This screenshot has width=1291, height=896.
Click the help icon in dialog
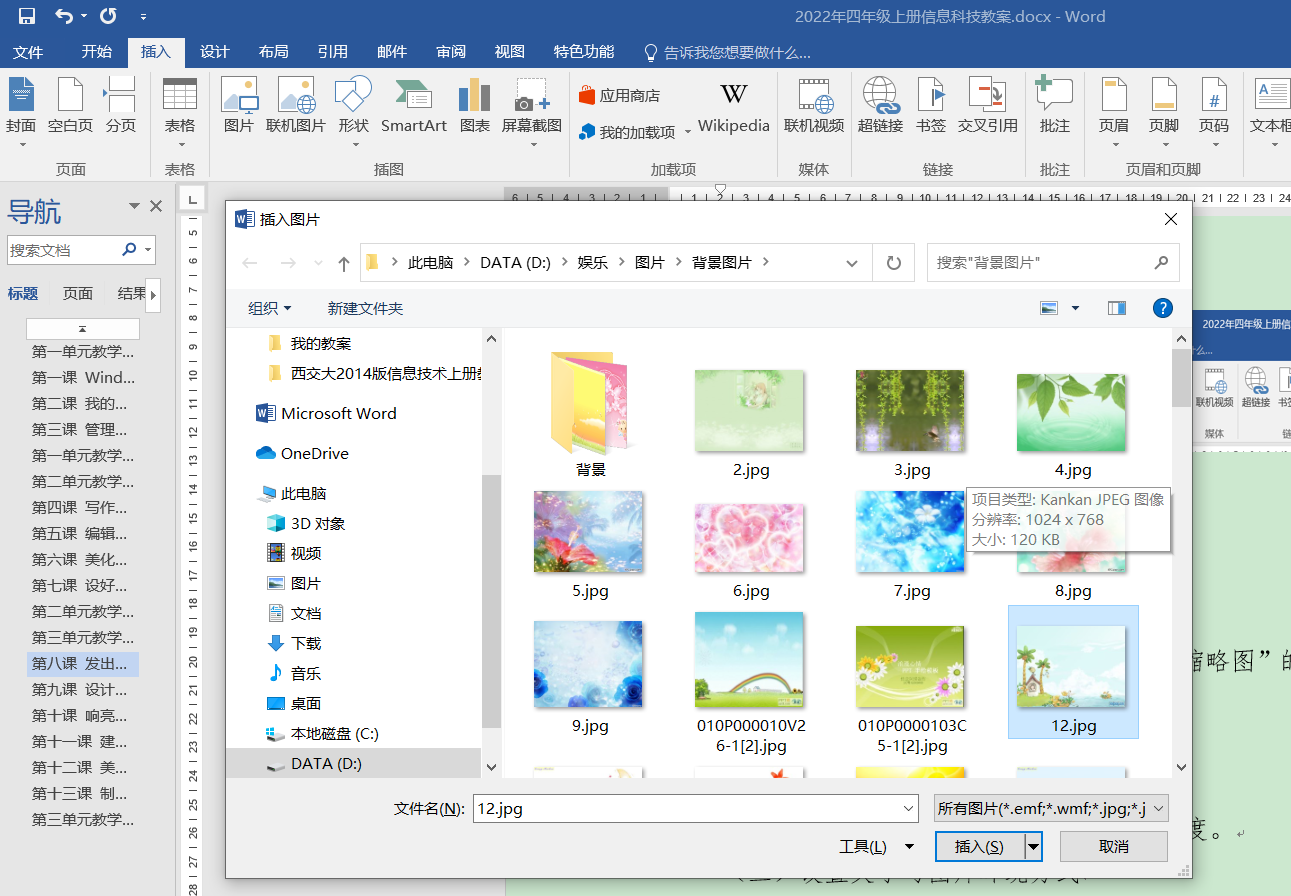point(1162,308)
